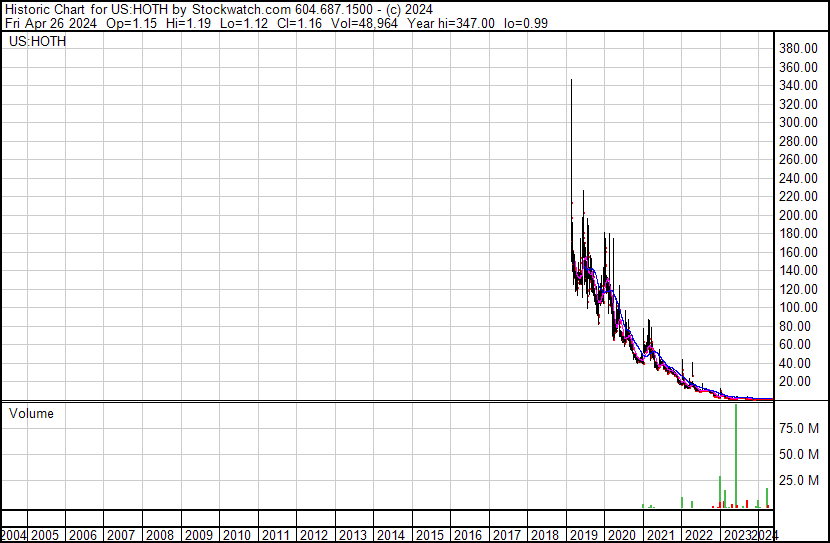Click the 2015 year label on the time axis

pos(429,535)
